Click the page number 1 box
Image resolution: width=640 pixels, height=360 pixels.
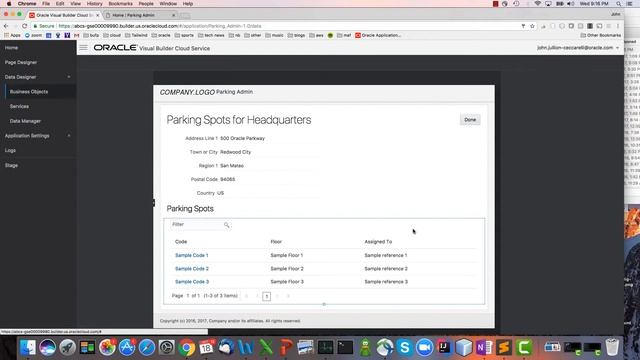[267, 296]
